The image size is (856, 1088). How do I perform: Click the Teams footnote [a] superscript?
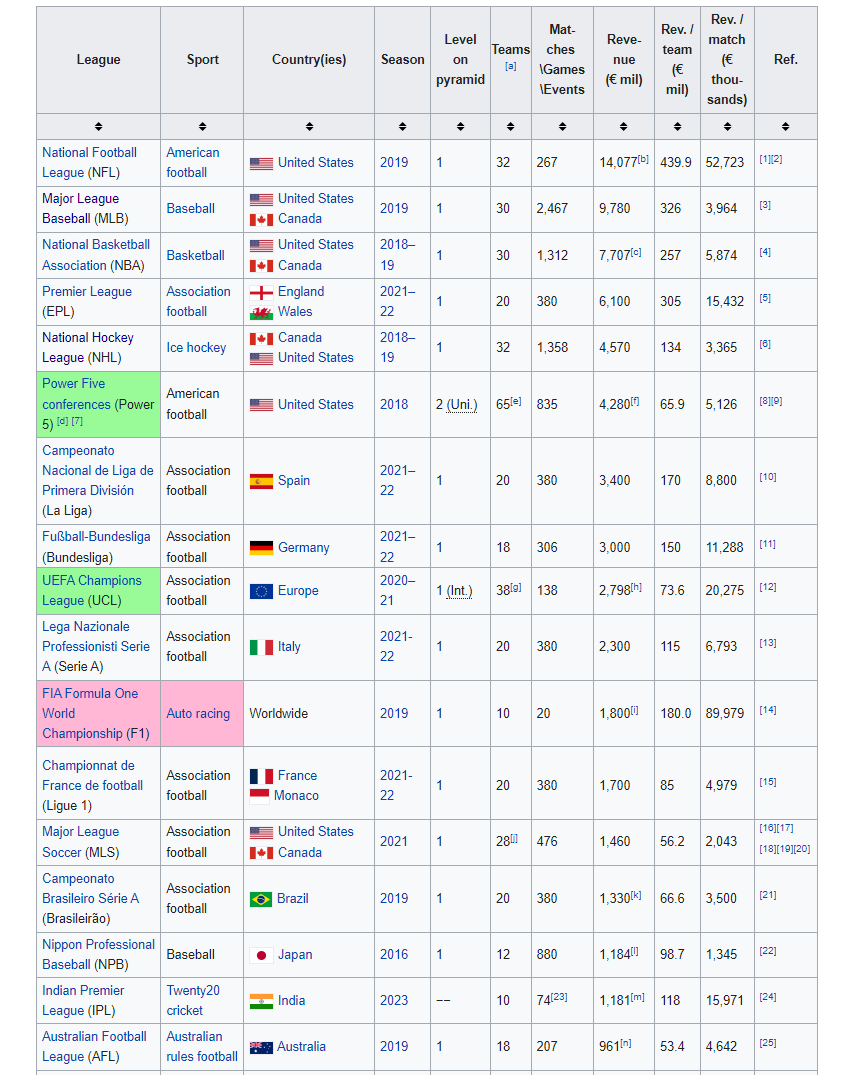[x=511, y=67]
